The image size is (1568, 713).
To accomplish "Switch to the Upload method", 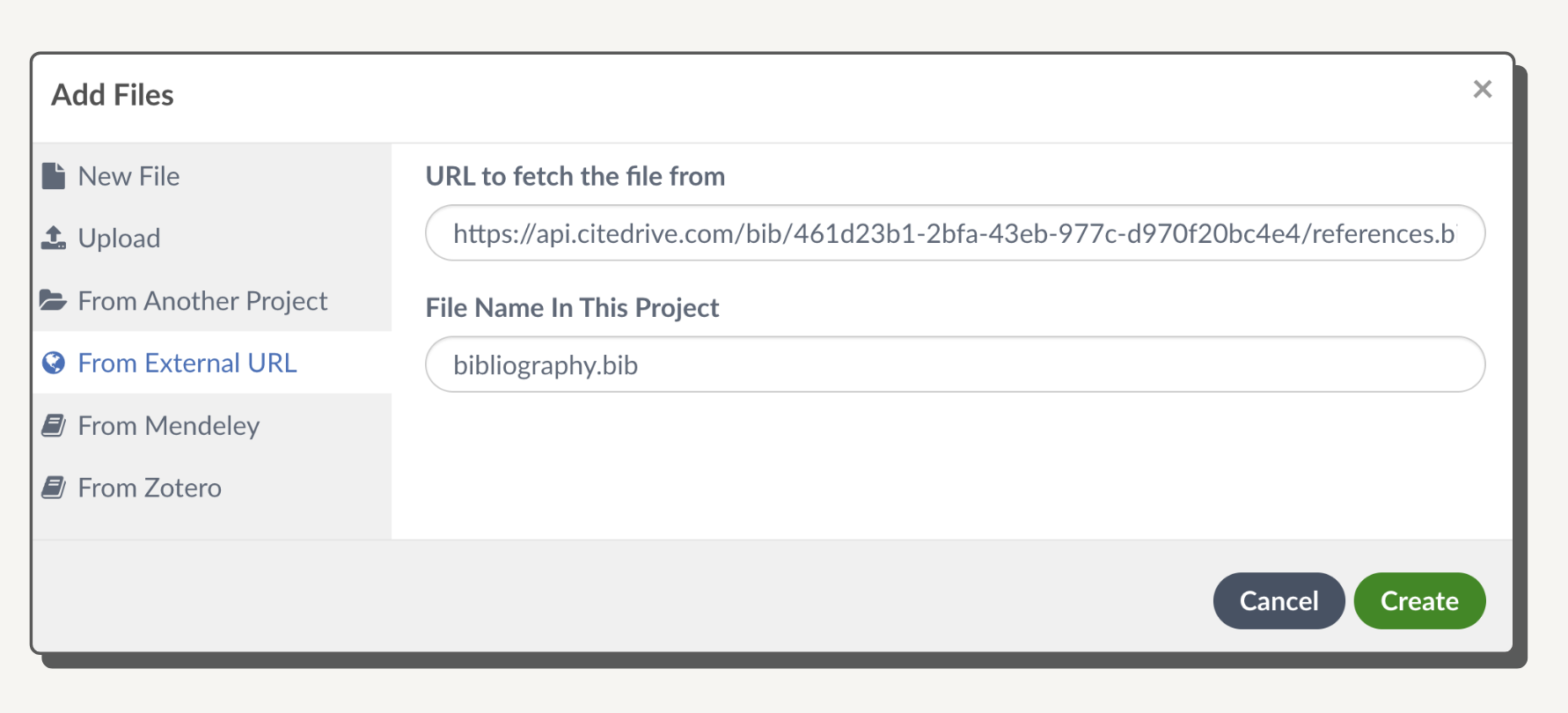I will (119, 238).
